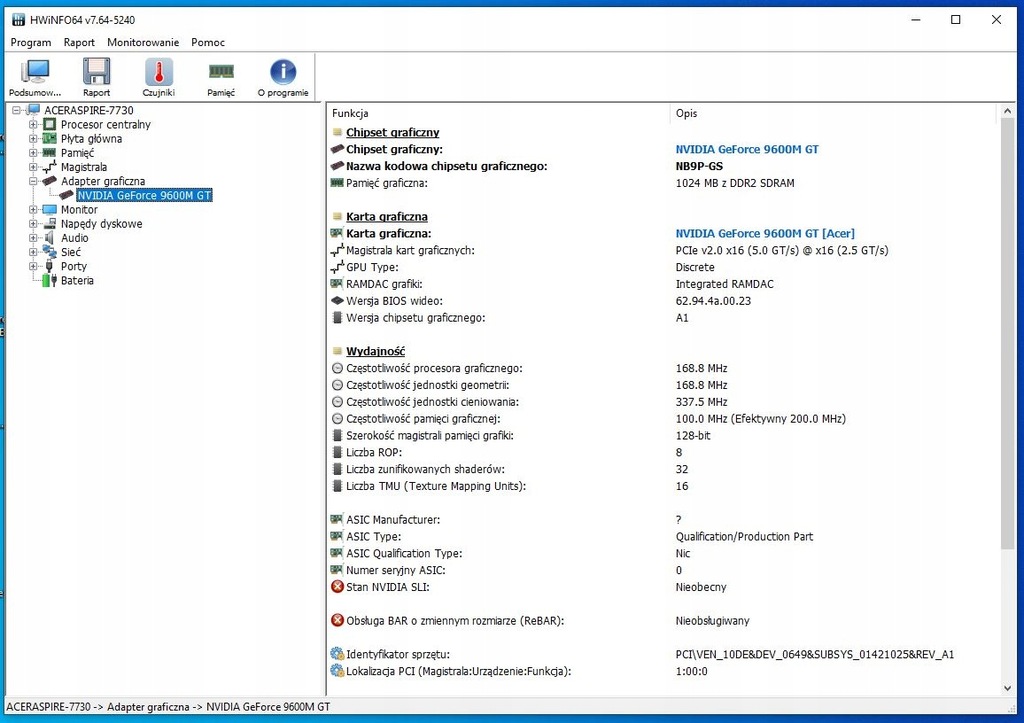Click the status bar path text

[168, 707]
